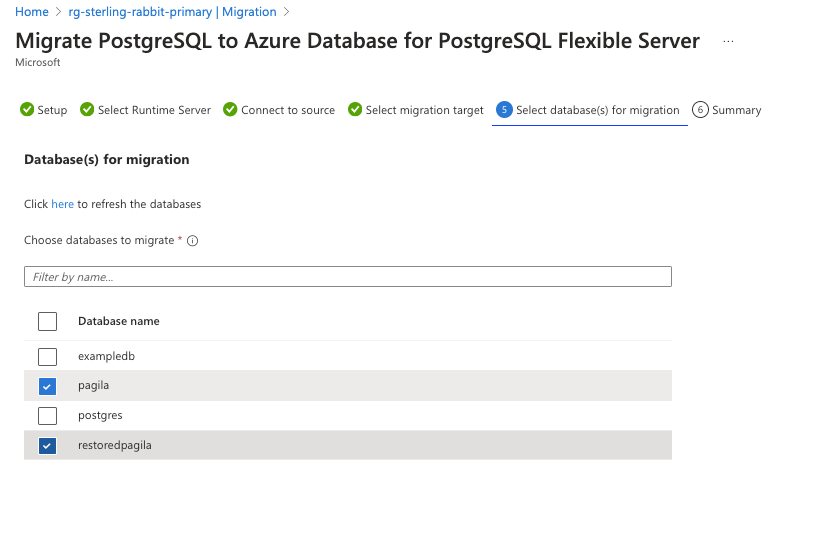The width and height of the screenshot is (817, 533).
Task: Switch to the Connect to source tab
Action: pos(288,110)
